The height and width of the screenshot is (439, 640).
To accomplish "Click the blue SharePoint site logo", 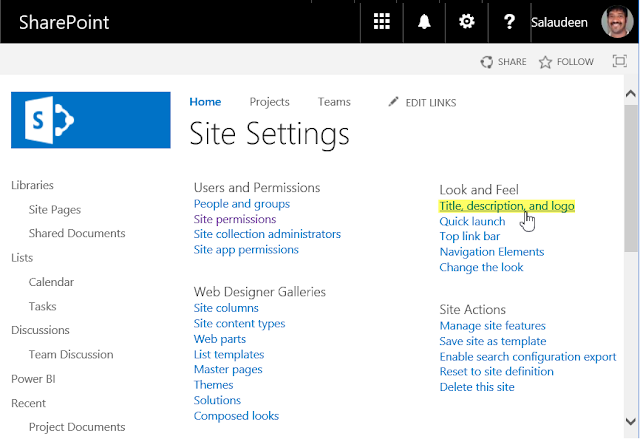I will (x=91, y=120).
